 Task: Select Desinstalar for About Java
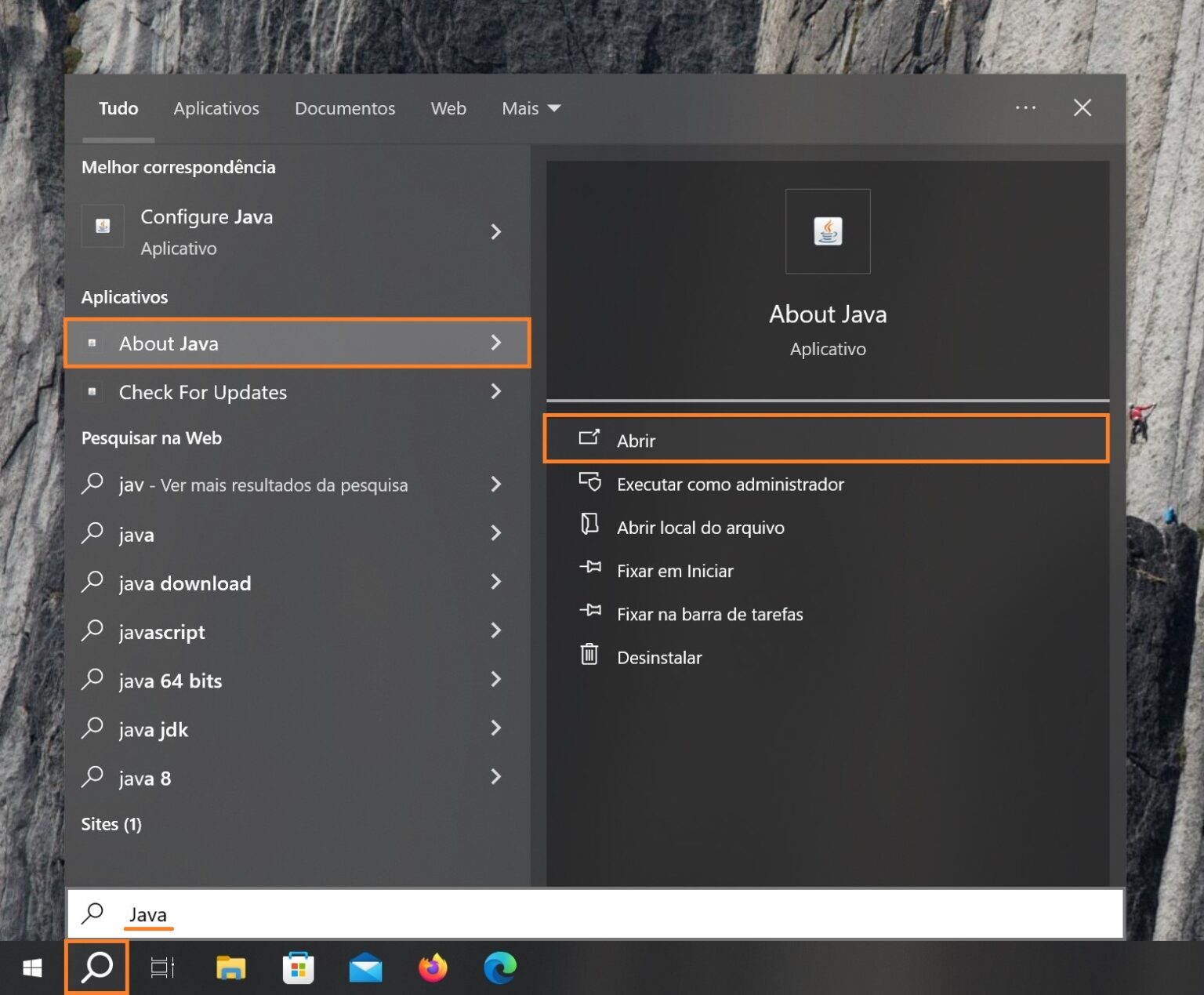658,658
